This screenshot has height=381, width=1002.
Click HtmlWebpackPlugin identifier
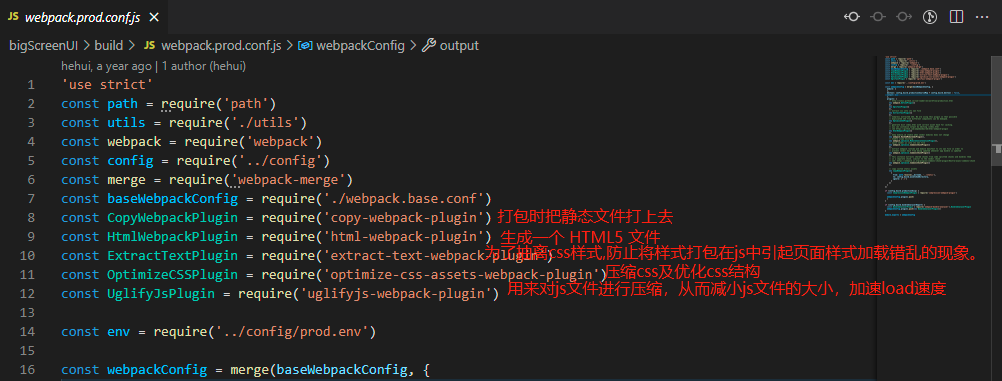click(173, 237)
